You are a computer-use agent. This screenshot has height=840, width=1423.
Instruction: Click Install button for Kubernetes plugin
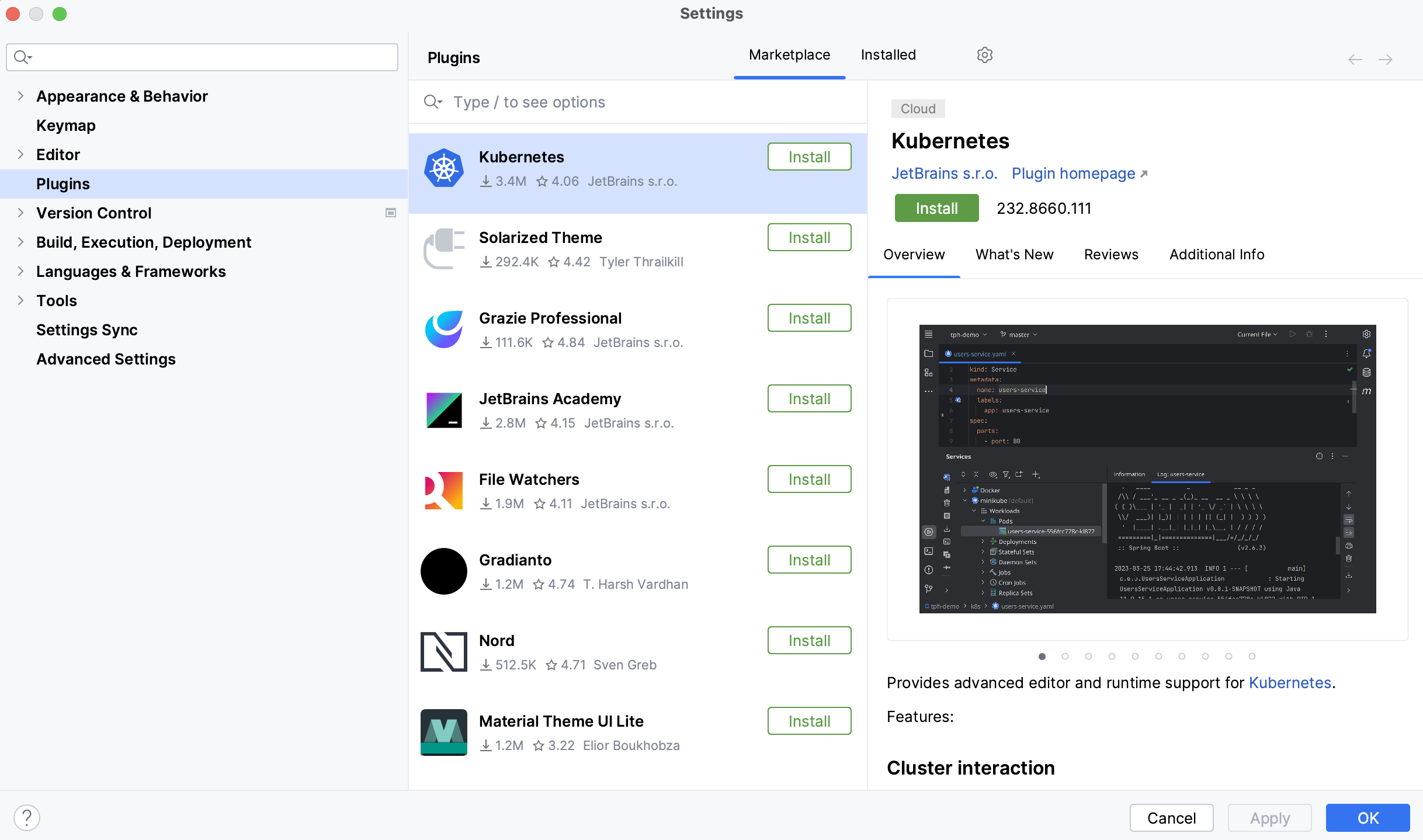809,156
